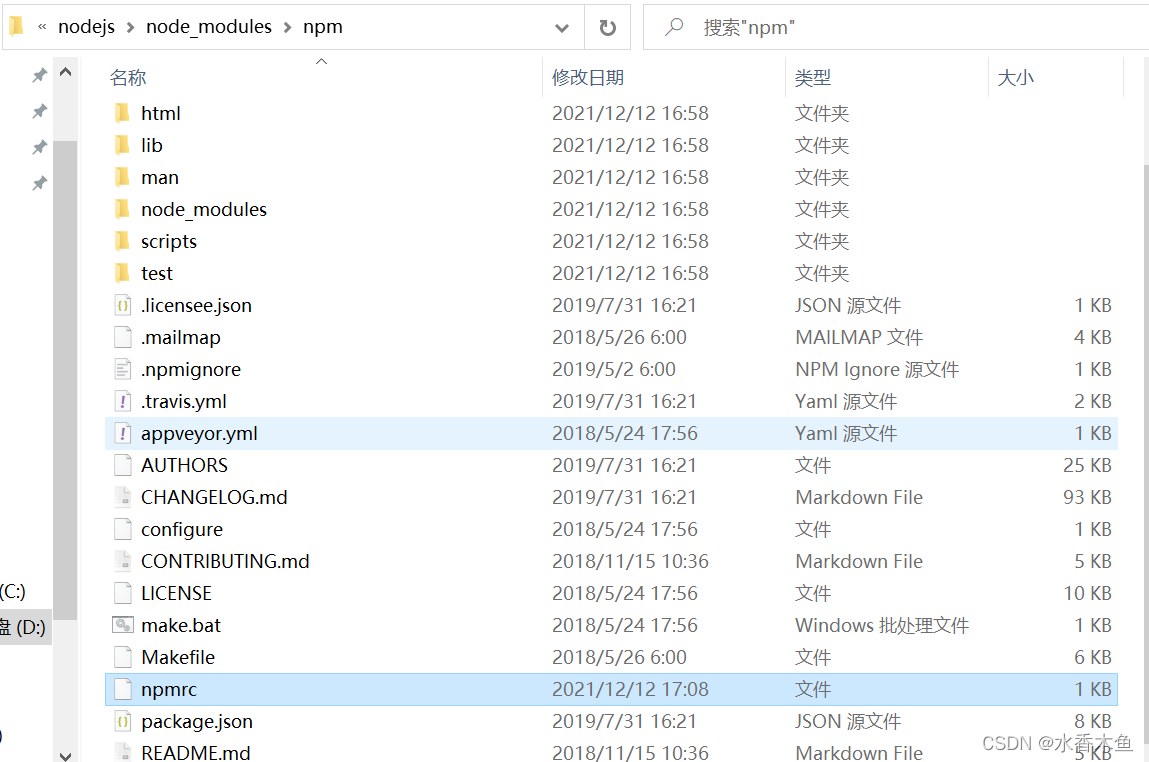Navigate to nodejs in the breadcrumb
This screenshot has width=1149, height=762.
tap(86, 26)
